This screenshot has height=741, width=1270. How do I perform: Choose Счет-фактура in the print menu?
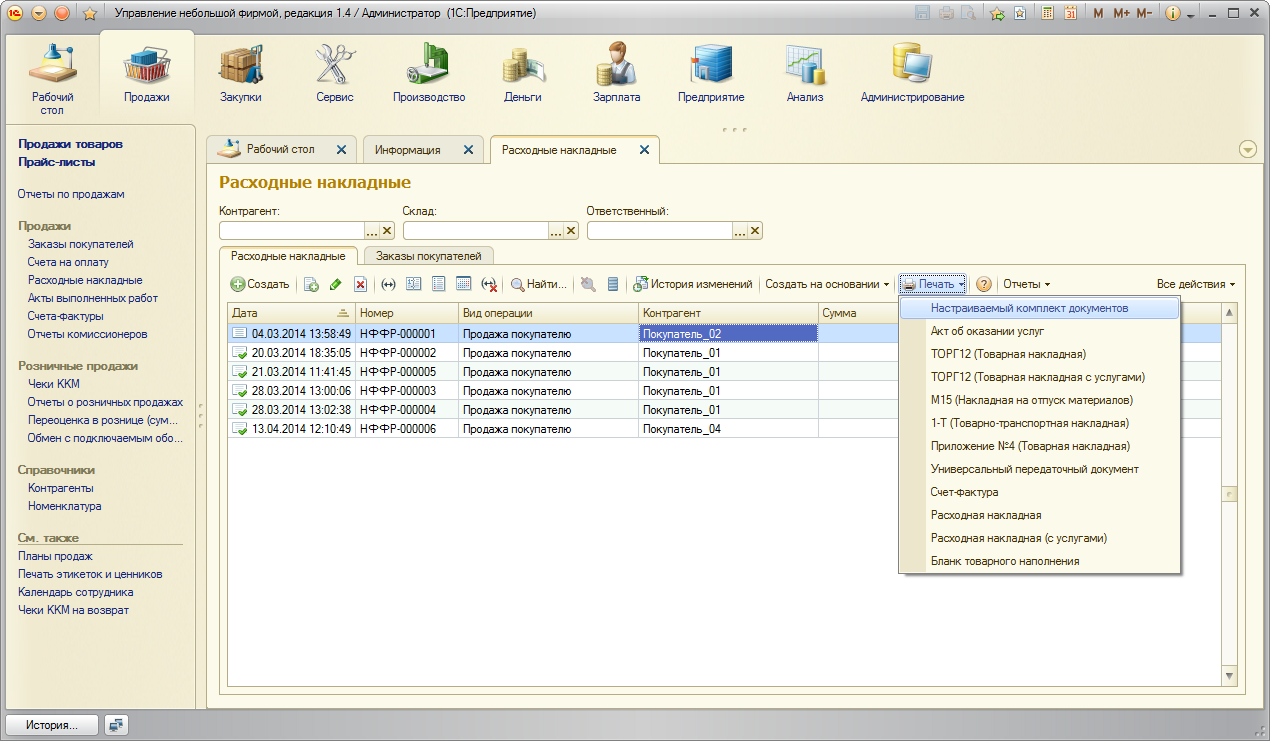(x=964, y=492)
